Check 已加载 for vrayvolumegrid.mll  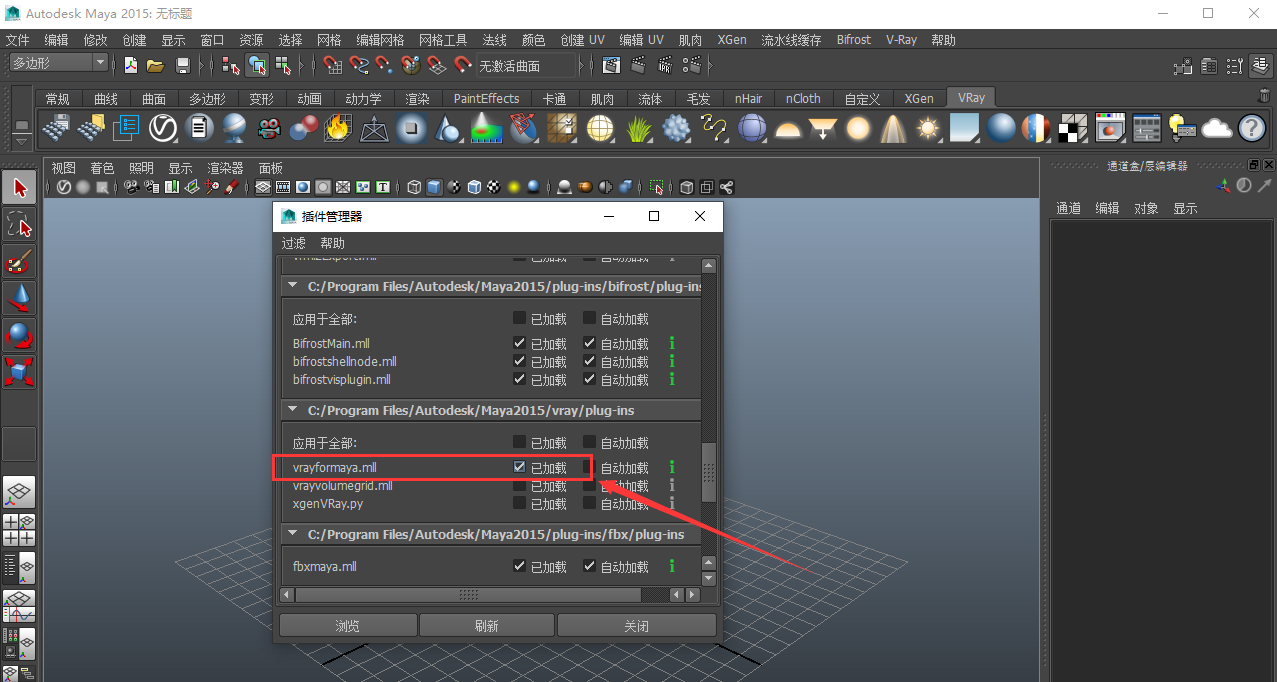pyautogui.click(x=519, y=485)
